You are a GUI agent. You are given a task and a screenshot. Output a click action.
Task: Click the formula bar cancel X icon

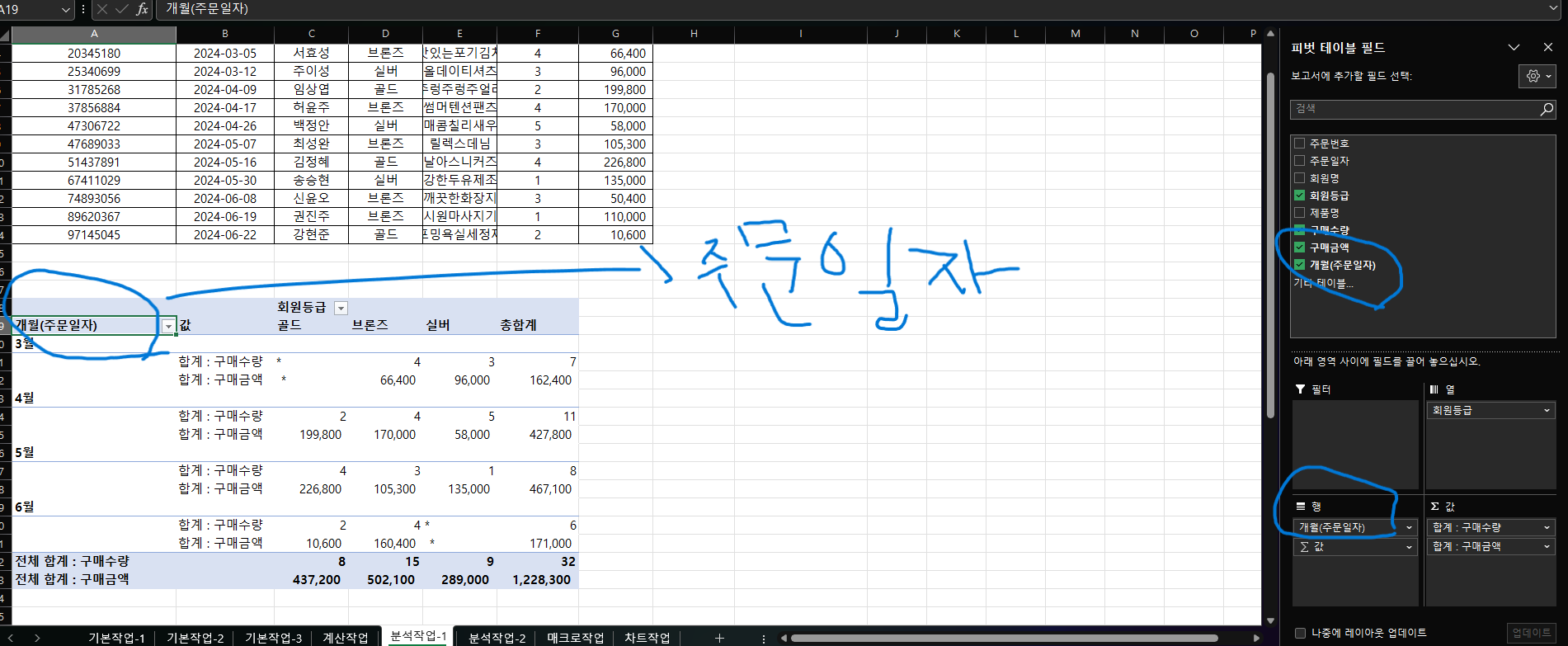tap(102, 9)
